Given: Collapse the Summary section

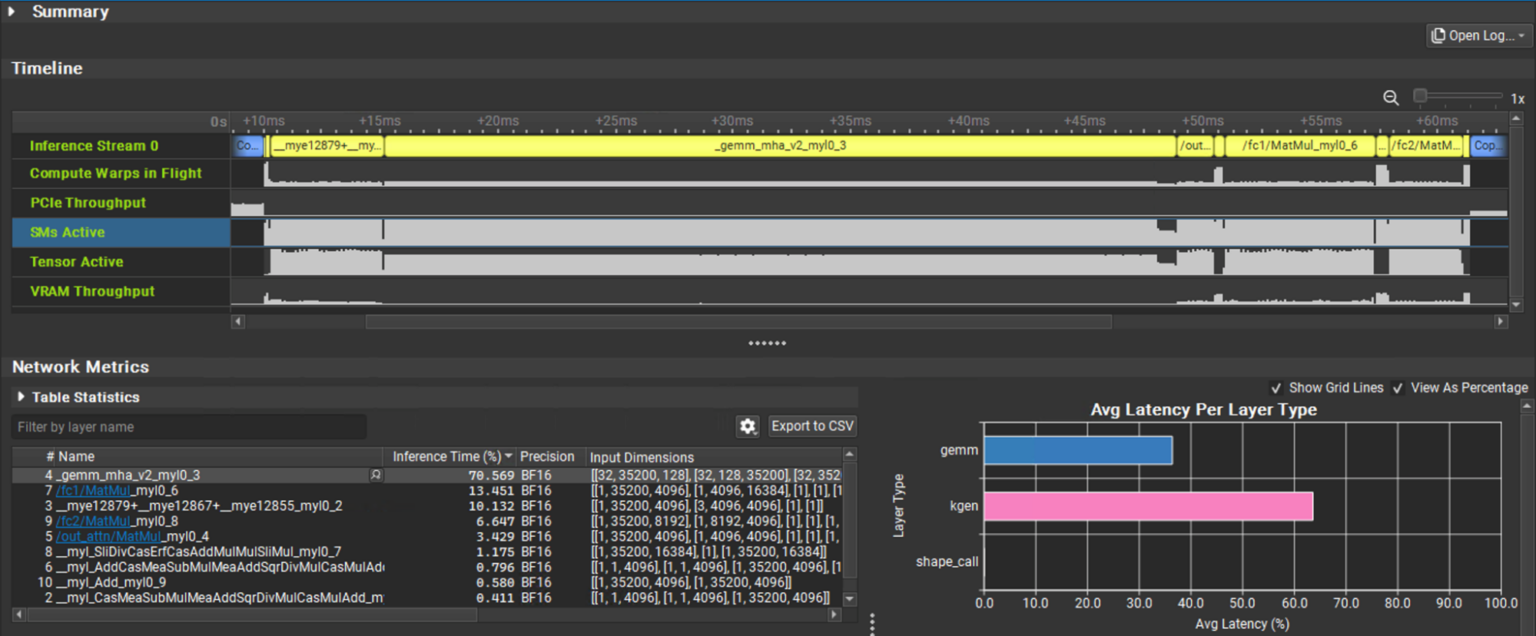Looking at the screenshot, I should (x=10, y=11).
